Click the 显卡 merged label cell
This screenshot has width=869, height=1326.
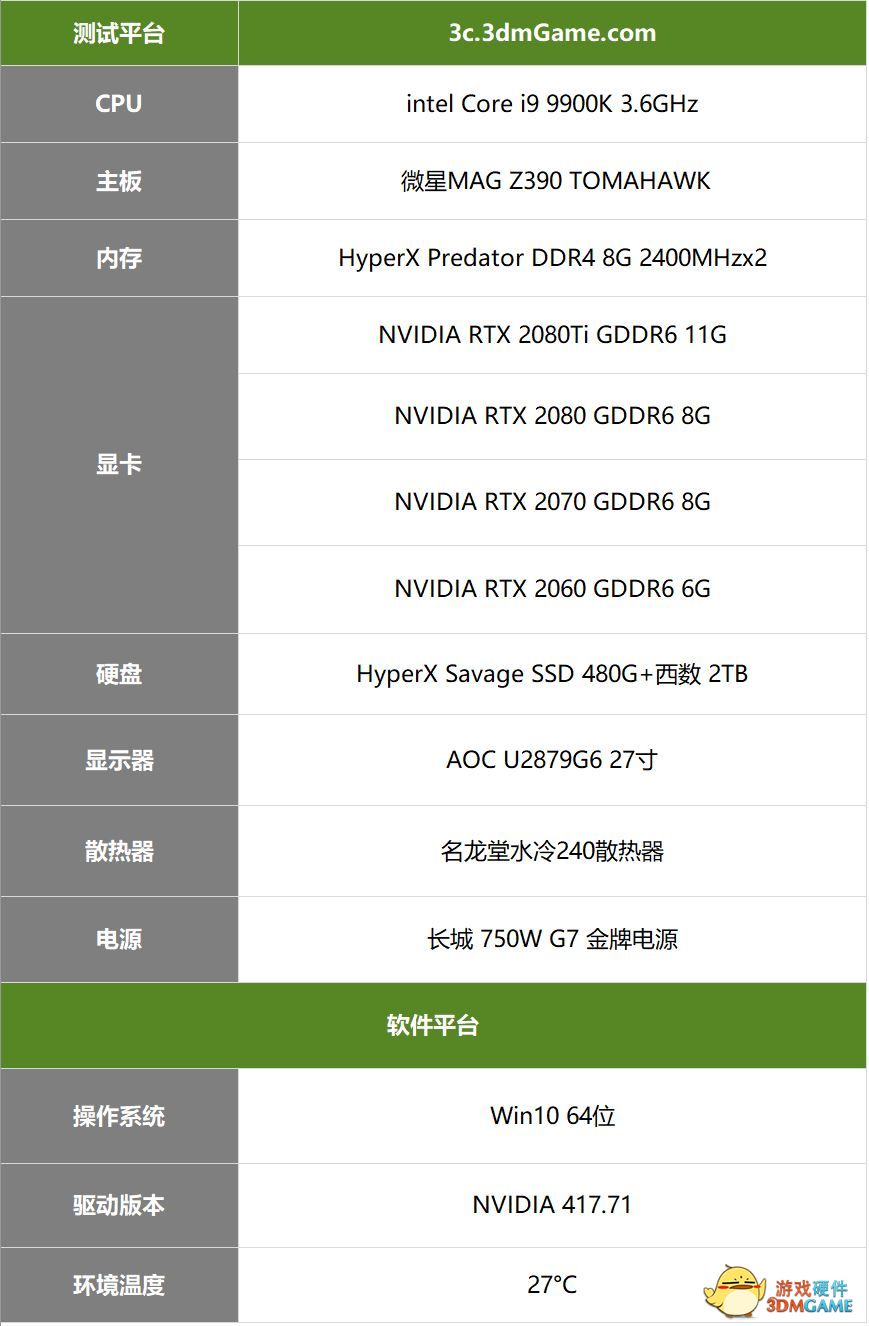119,465
